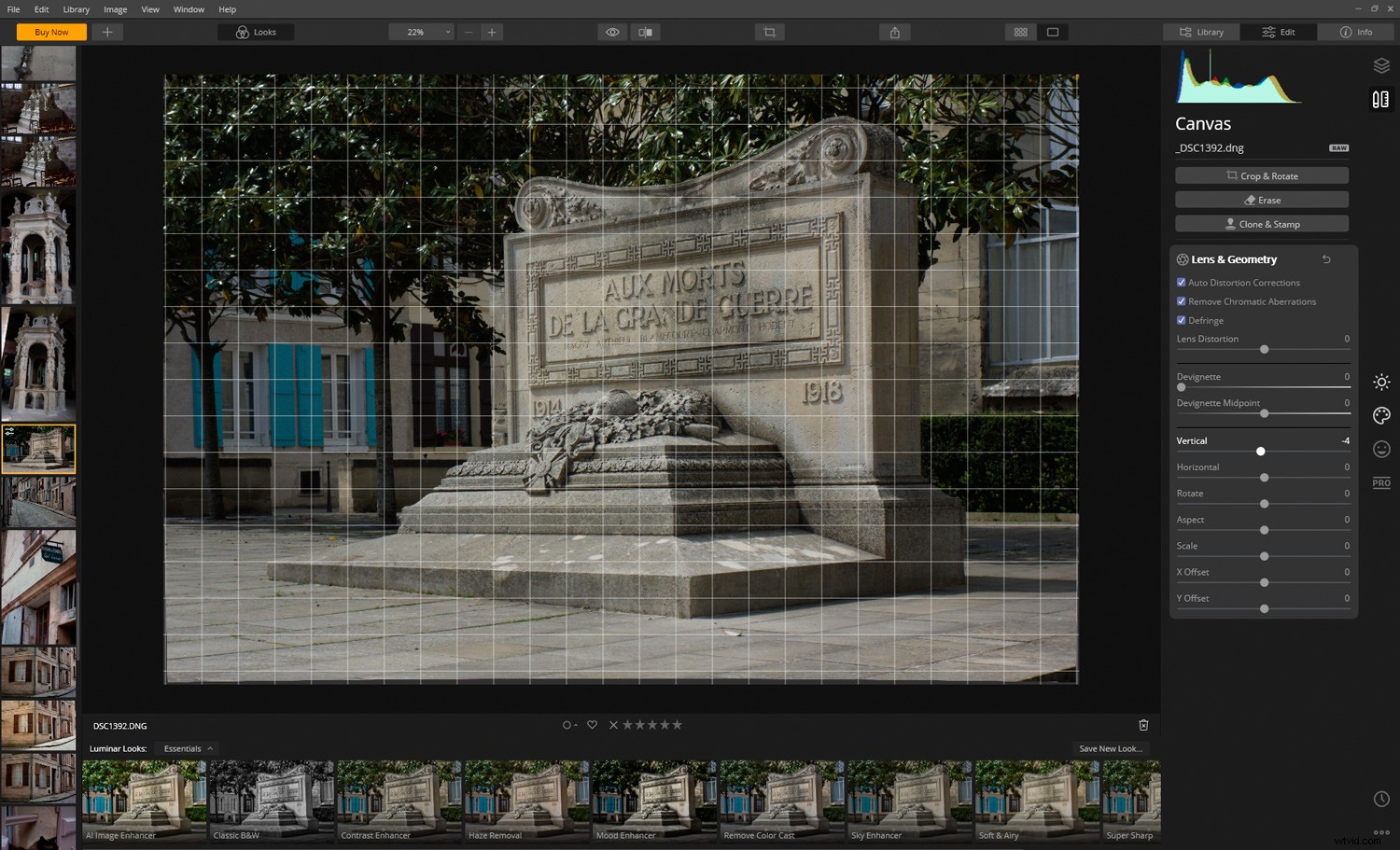Click the before/after compare icon
The image size is (1400, 850).
coord(645,32)
